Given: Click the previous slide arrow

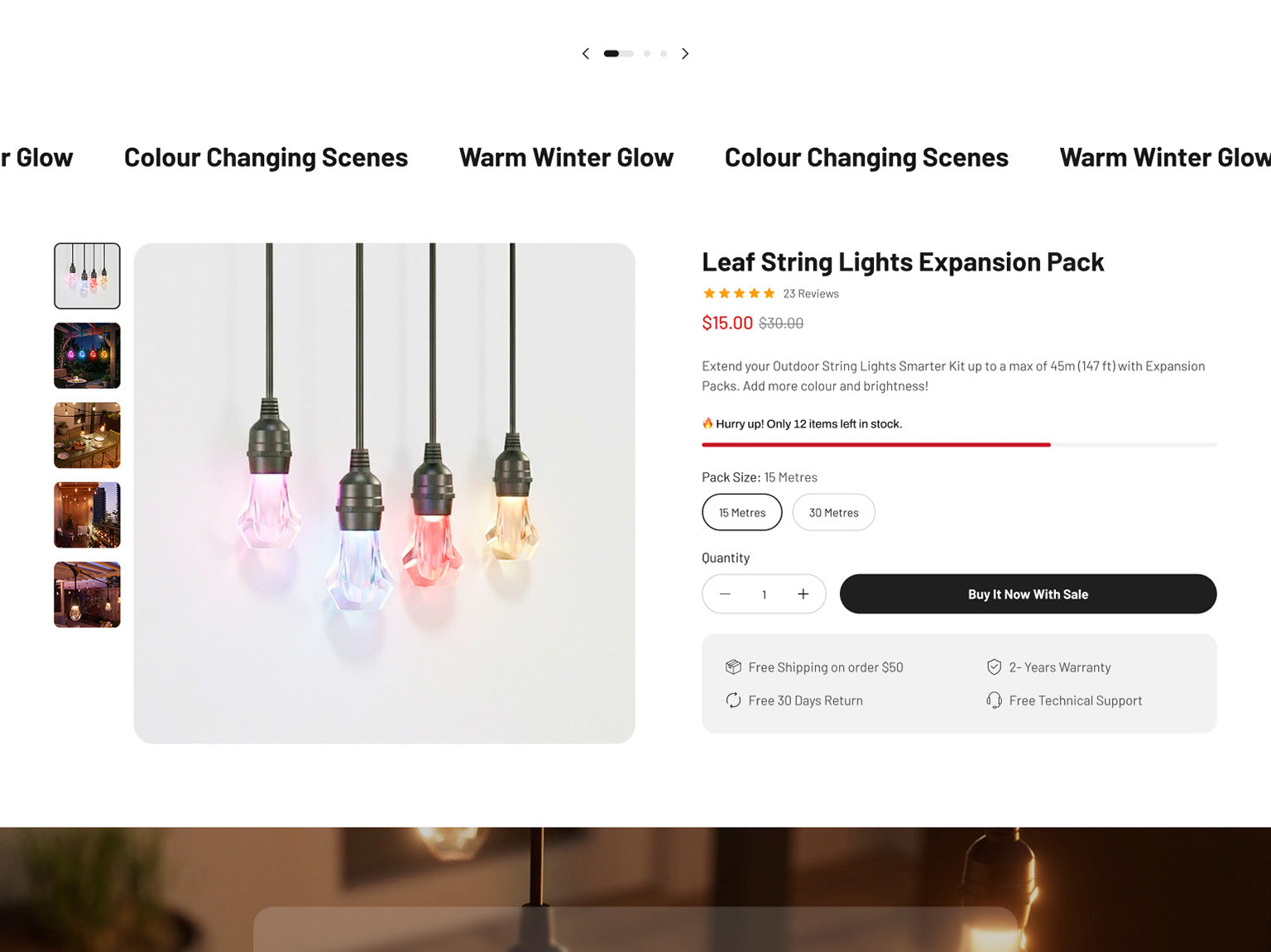Looking at the screenshot, I should 586,54.
